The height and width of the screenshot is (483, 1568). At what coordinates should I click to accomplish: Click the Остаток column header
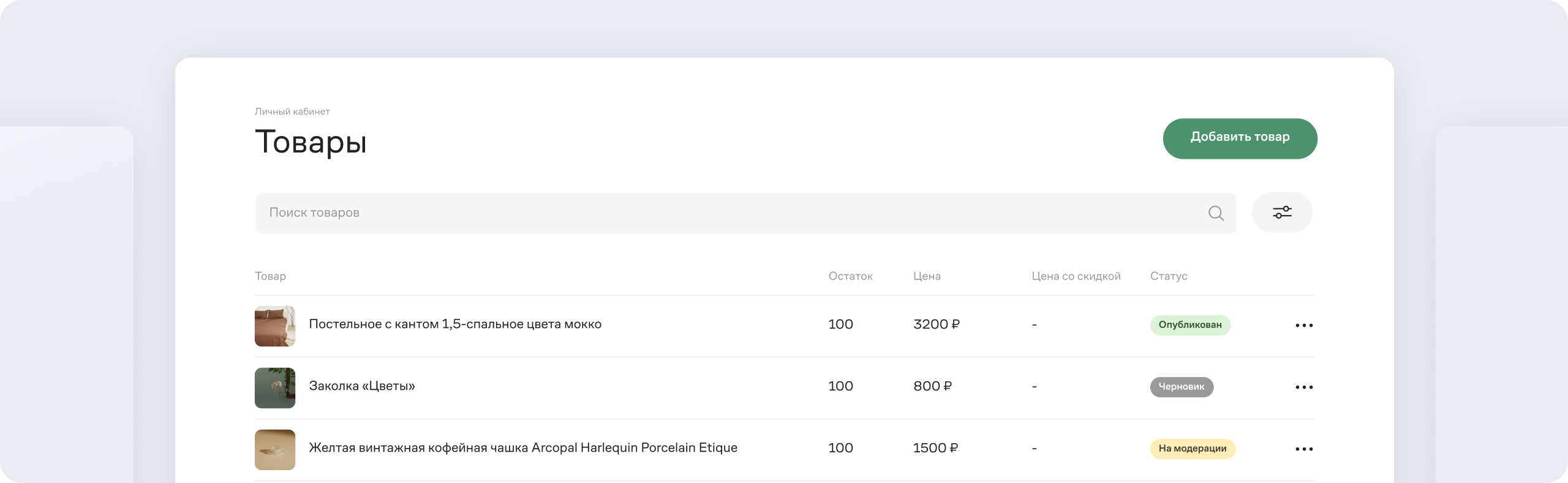point(850,276)
